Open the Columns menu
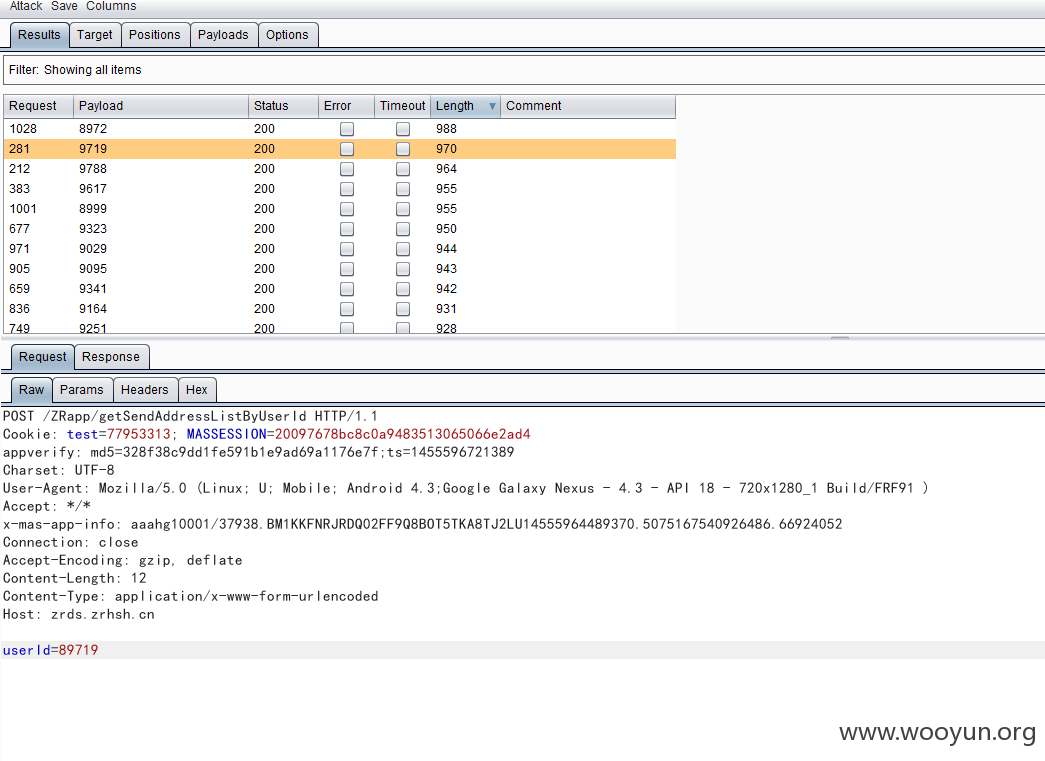This screenshot has height=761, width=1045. (x=111, y=6)
